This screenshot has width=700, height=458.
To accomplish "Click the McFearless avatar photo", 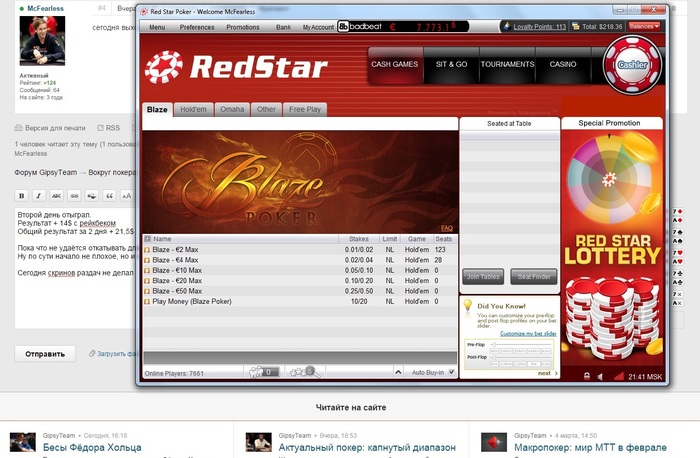I will tap(42, 41).
